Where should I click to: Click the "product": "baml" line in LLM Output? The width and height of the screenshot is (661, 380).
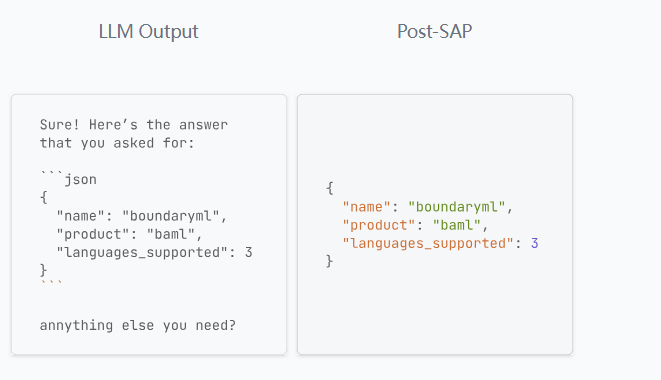click(x=129, y=234)
